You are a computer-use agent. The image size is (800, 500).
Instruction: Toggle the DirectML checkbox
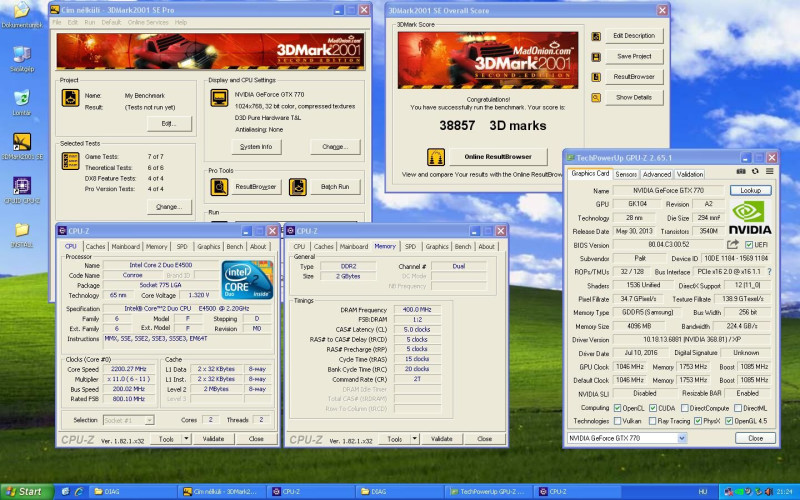click(738, 408)
